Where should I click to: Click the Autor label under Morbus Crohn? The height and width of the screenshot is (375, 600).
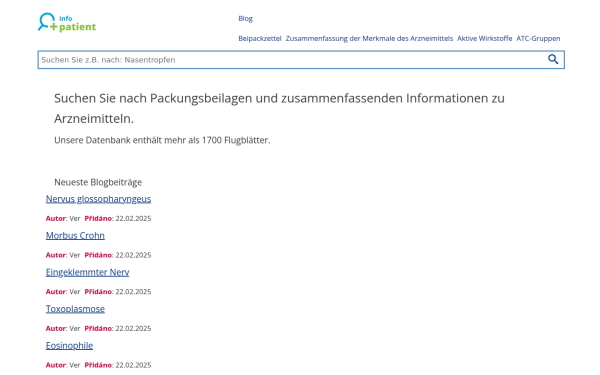[56, 255]
